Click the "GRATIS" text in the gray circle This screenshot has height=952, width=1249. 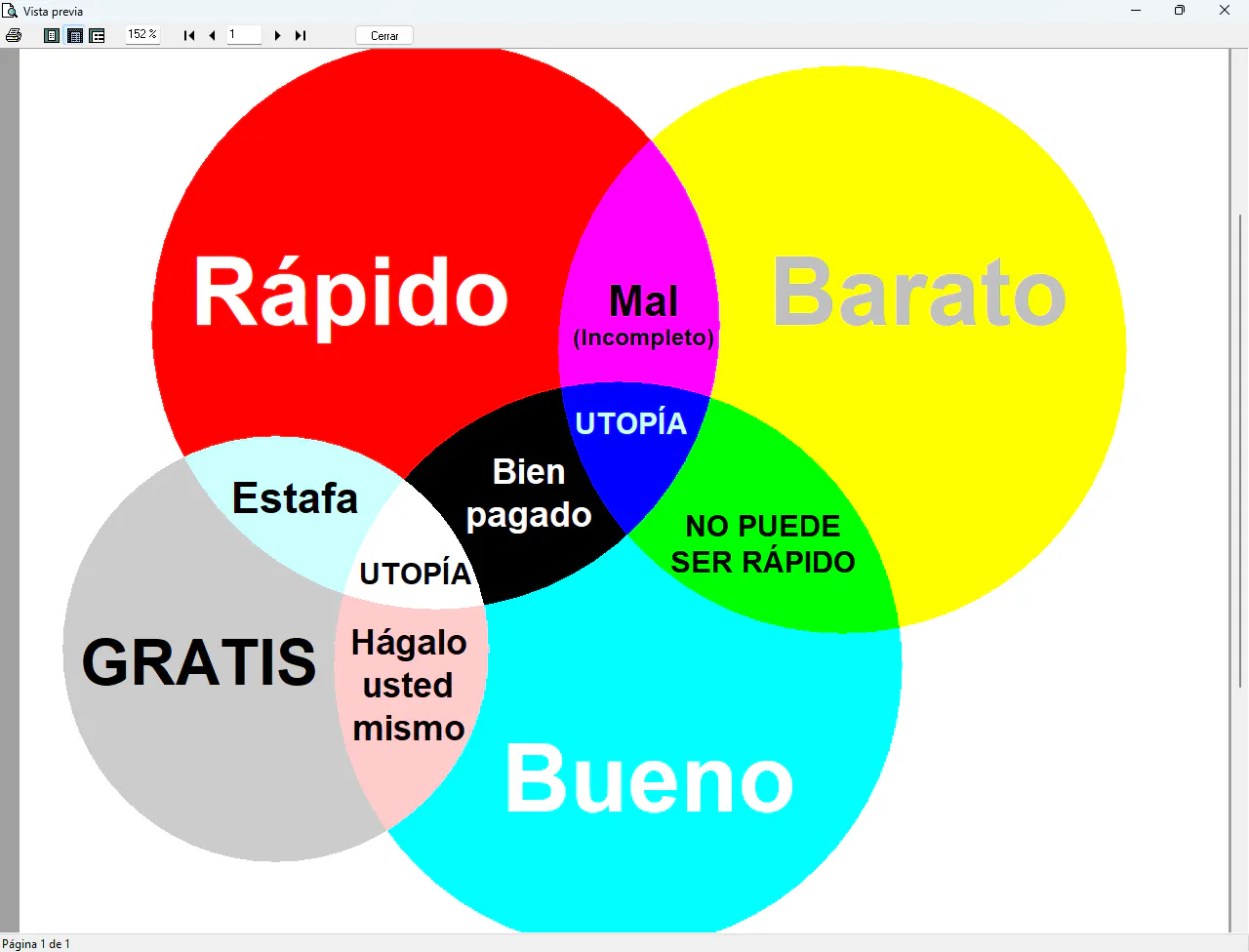(199, 661)
